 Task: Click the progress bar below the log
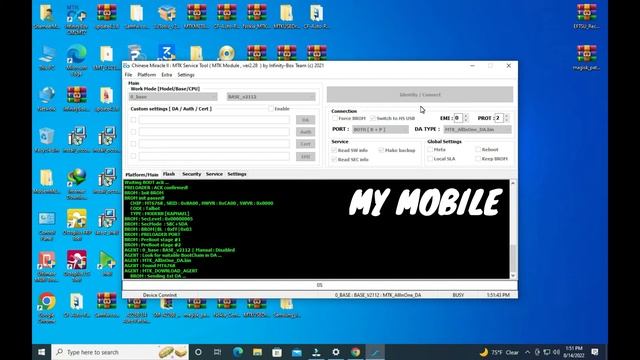click(x=320, y=285)
